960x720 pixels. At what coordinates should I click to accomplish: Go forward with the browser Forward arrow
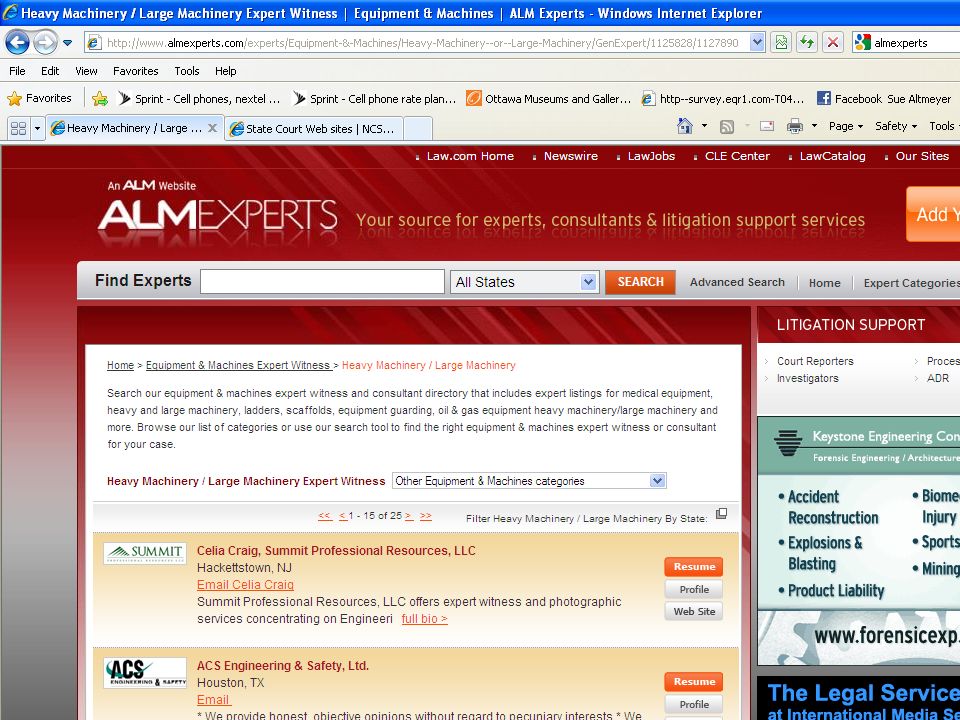(45, 43)
